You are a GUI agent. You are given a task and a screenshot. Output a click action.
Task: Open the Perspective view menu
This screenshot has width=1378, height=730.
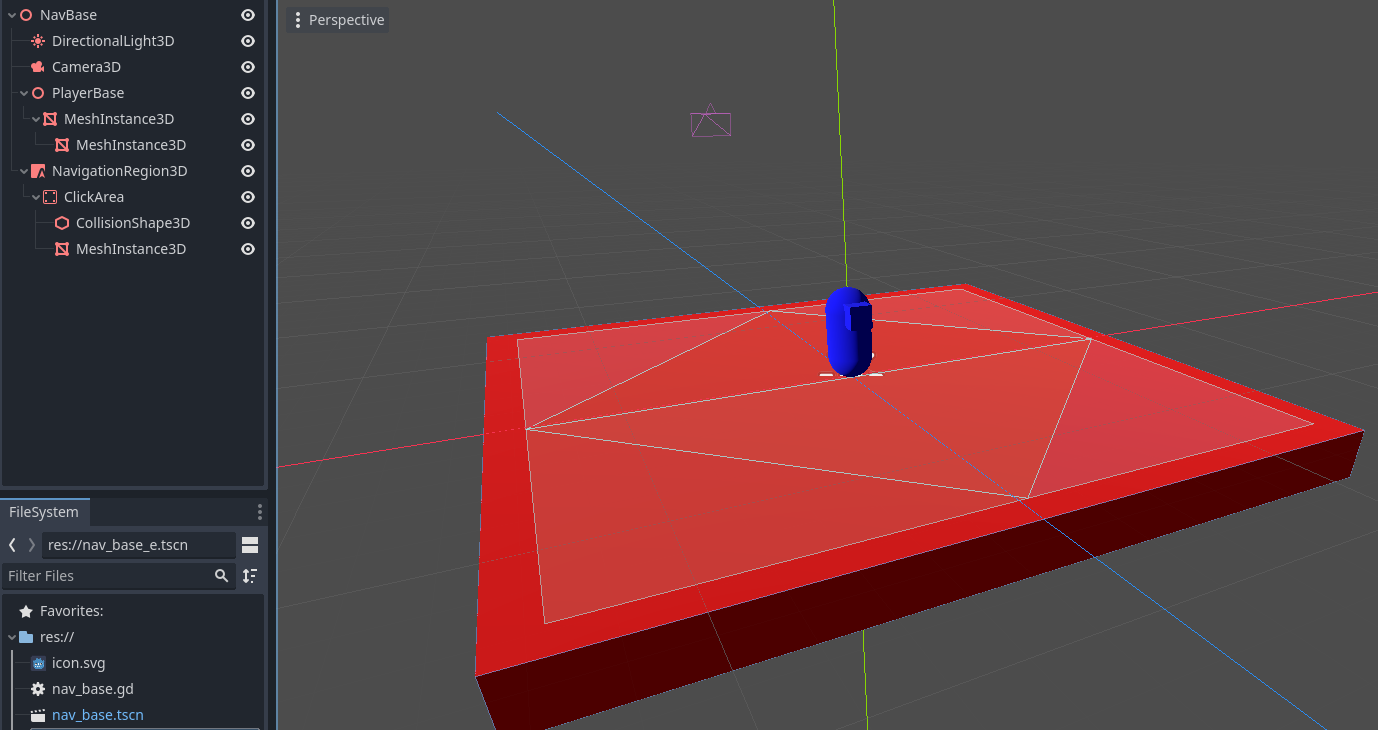(337, 20)
